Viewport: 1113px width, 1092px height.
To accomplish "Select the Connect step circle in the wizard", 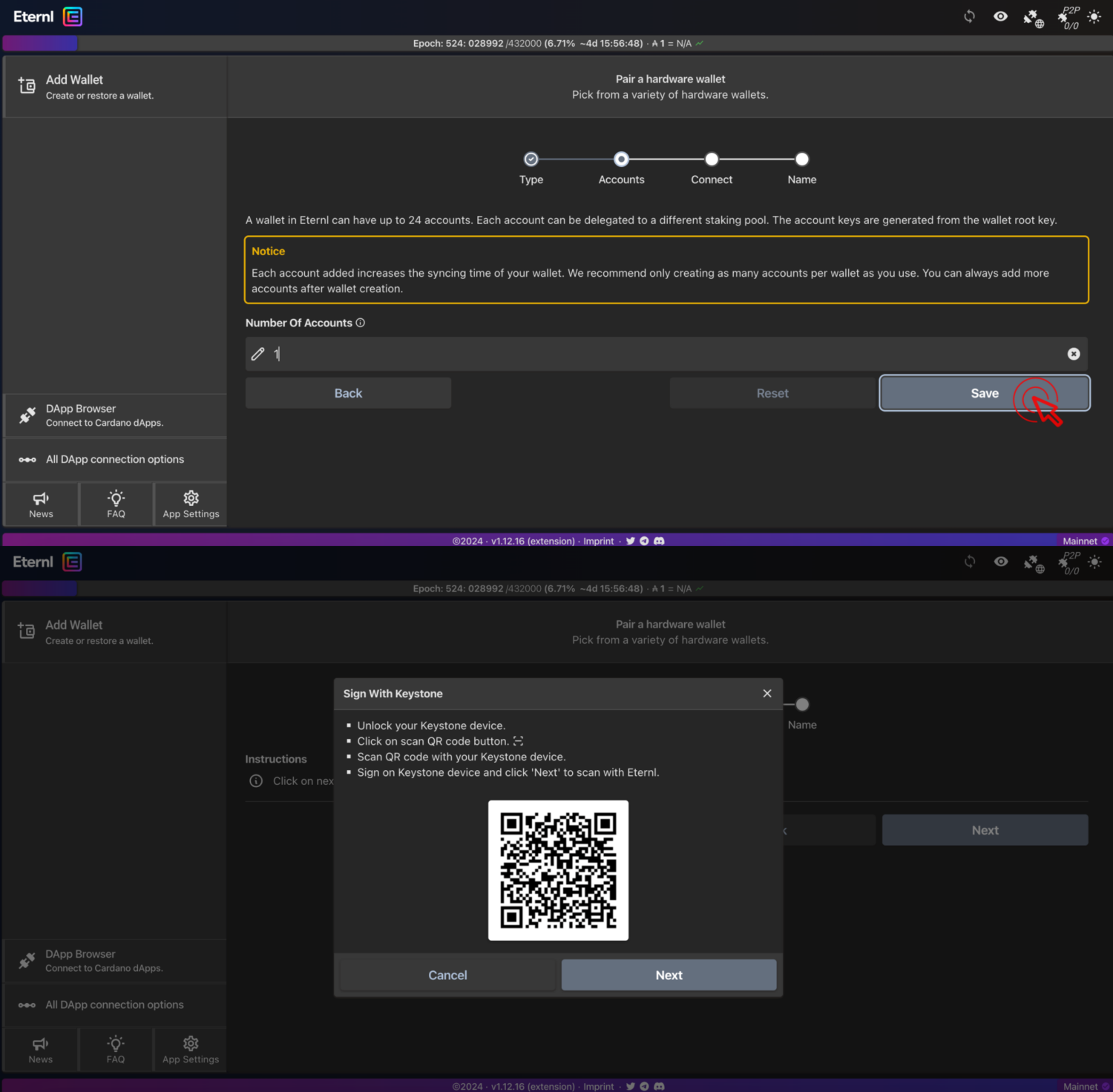I will (x=712, y=159).
